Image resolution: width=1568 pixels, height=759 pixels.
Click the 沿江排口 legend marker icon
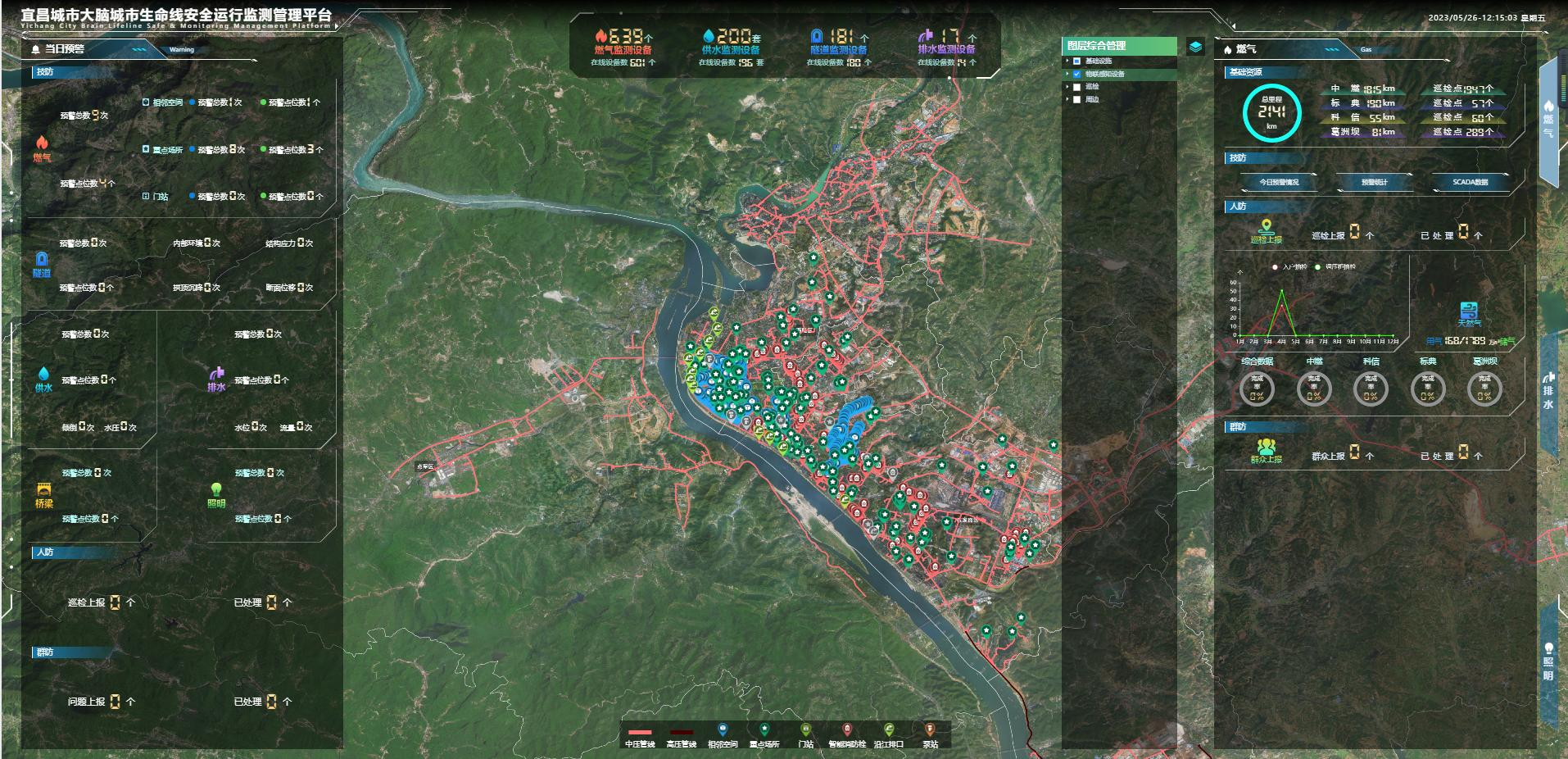click(889, 729)
